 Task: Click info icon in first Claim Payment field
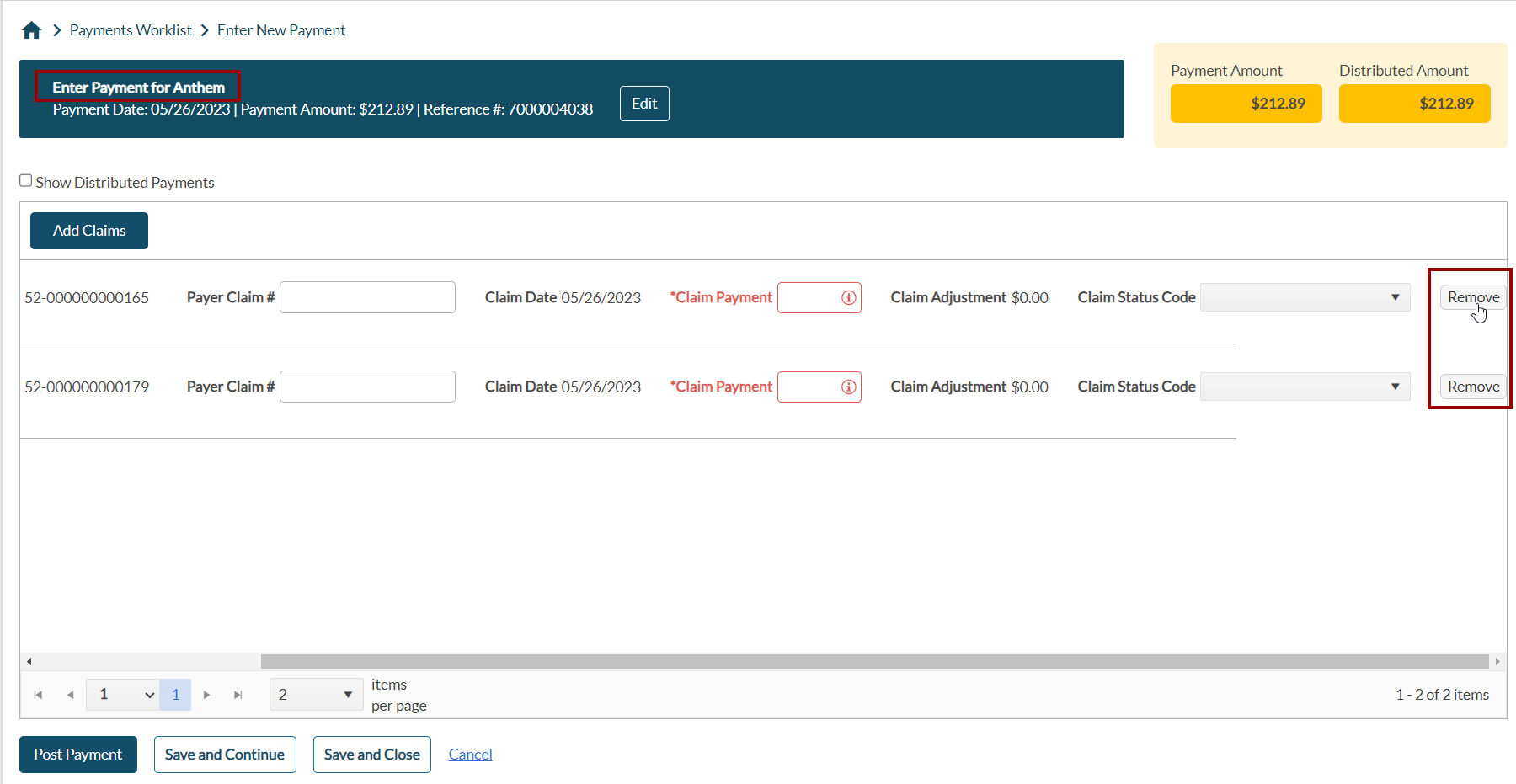click(x=848, y=297)
